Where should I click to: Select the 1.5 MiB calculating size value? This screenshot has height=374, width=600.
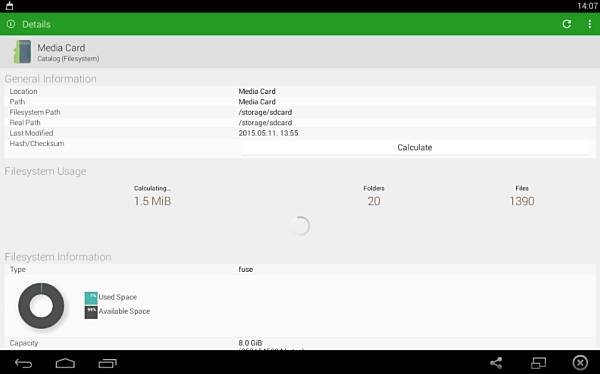pyautogui.click(x=152, y=201)
